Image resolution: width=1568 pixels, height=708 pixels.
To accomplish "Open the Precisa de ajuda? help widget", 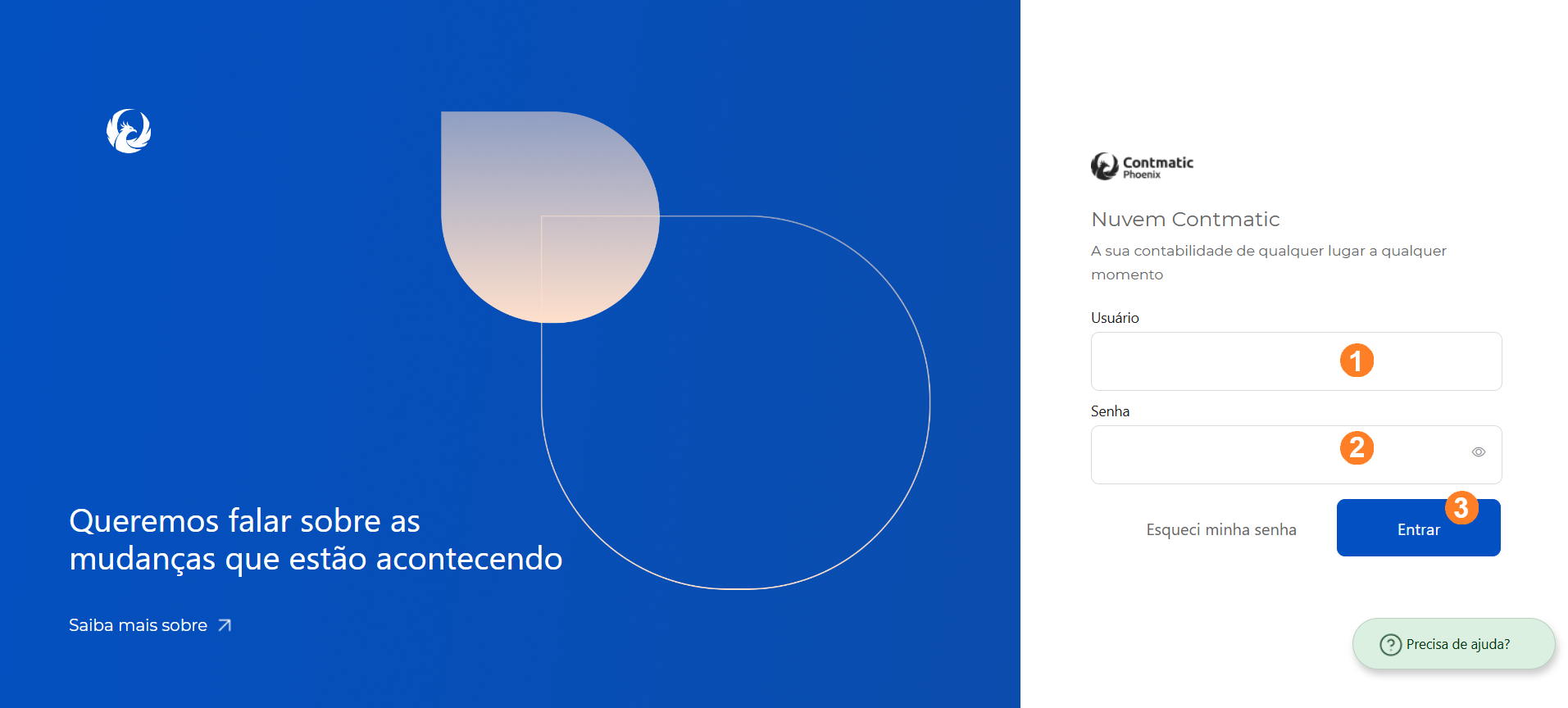I will click(1453, 644).
